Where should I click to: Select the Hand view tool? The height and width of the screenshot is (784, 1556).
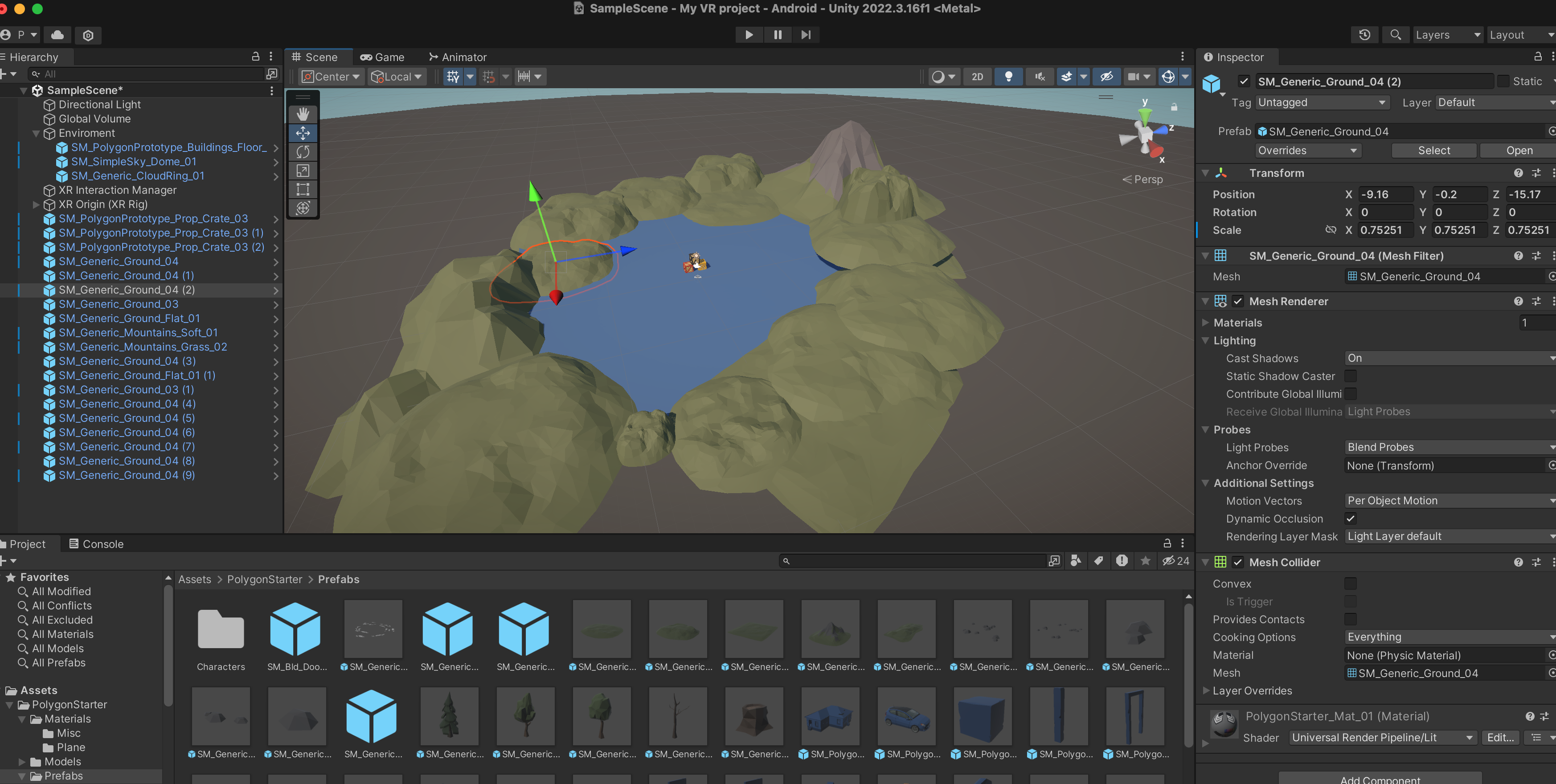[303, 114]
